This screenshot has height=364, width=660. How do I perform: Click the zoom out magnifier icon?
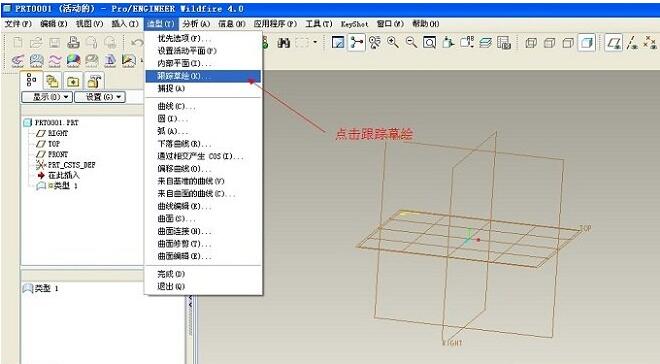411,43
